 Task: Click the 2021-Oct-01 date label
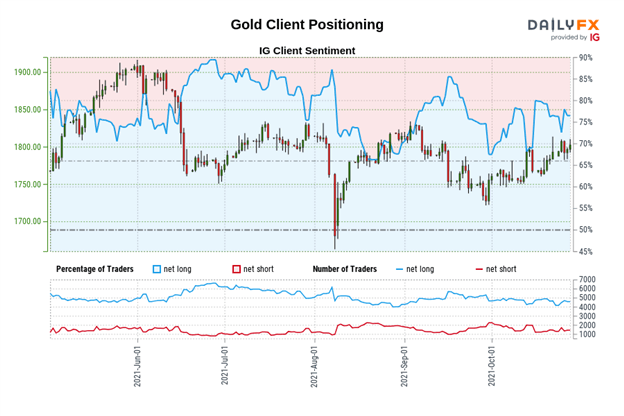tap(492, 366)
